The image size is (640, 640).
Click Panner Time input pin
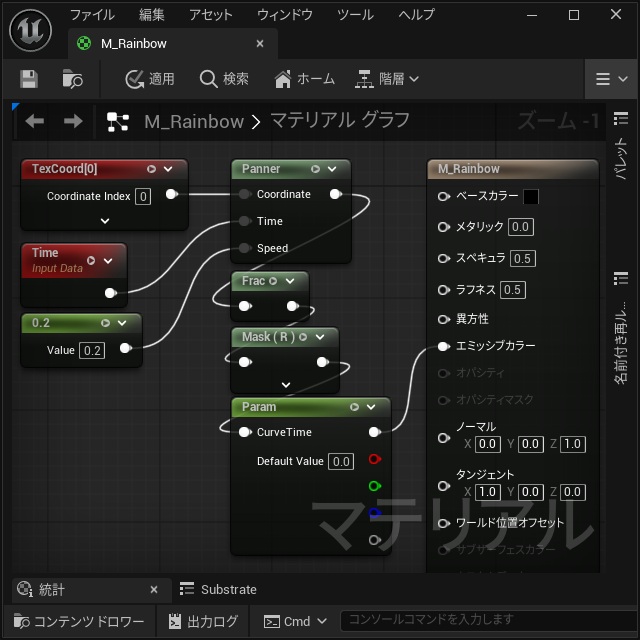point(244,221)
